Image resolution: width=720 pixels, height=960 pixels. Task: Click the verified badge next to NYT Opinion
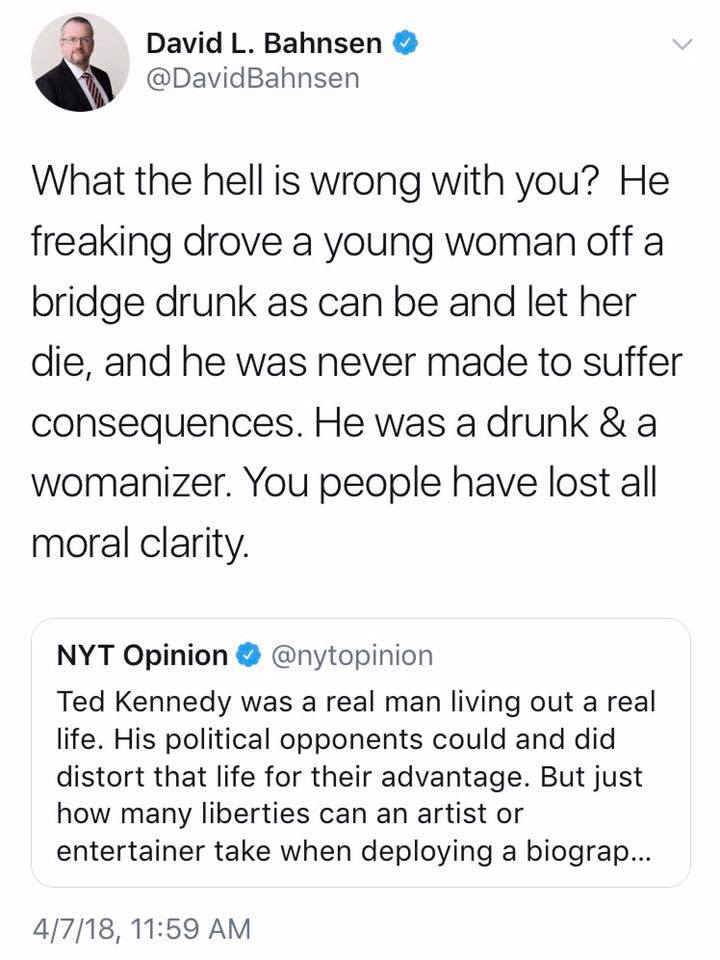247,656
